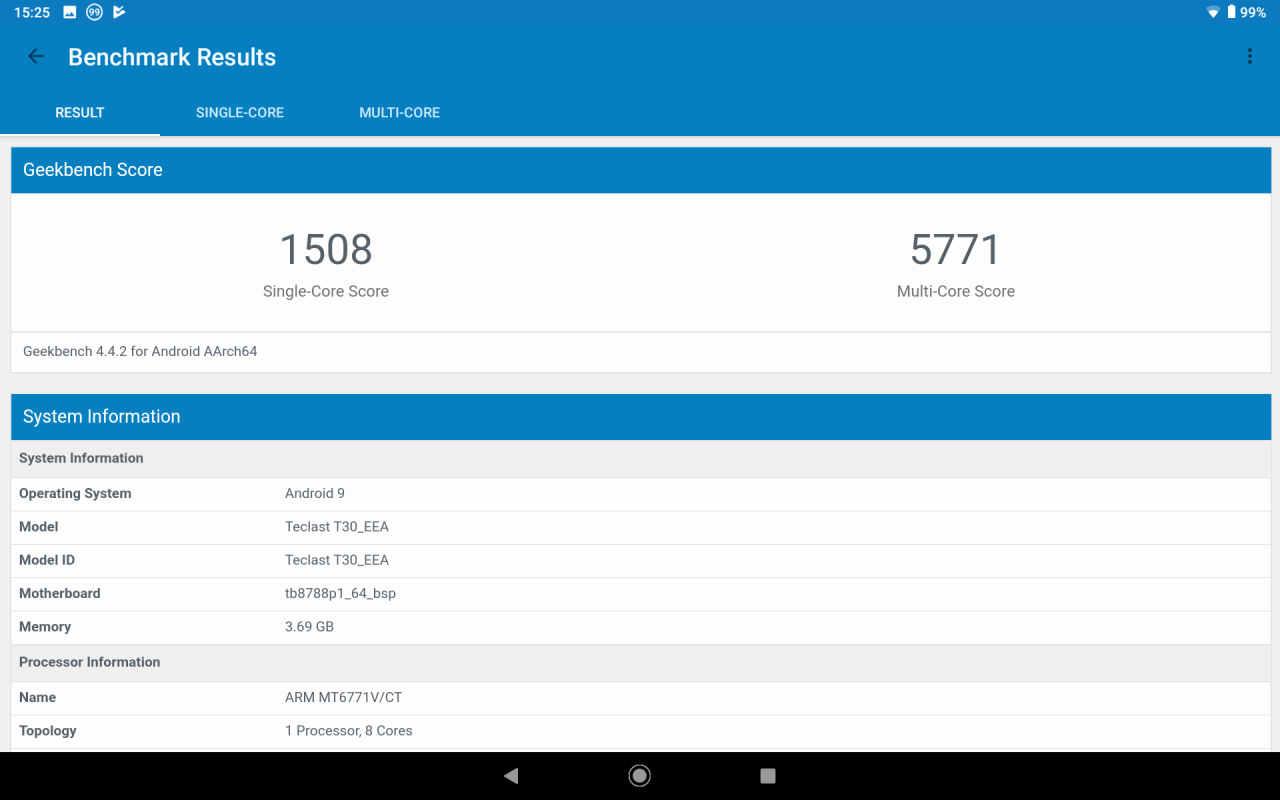Viewport: 1280px width, 800px height.
Task: Tap the Processor Information subheading
Action: coord(641,662)
